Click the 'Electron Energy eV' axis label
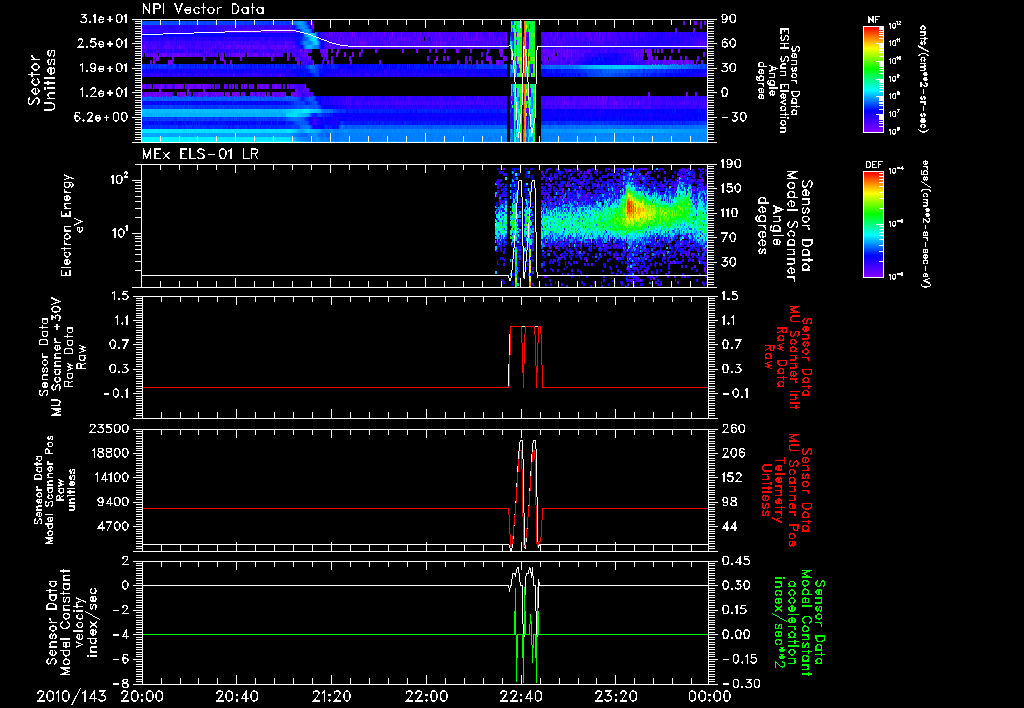The height and width of the screenshot is (708, 1024). click(x=72, y=225)
